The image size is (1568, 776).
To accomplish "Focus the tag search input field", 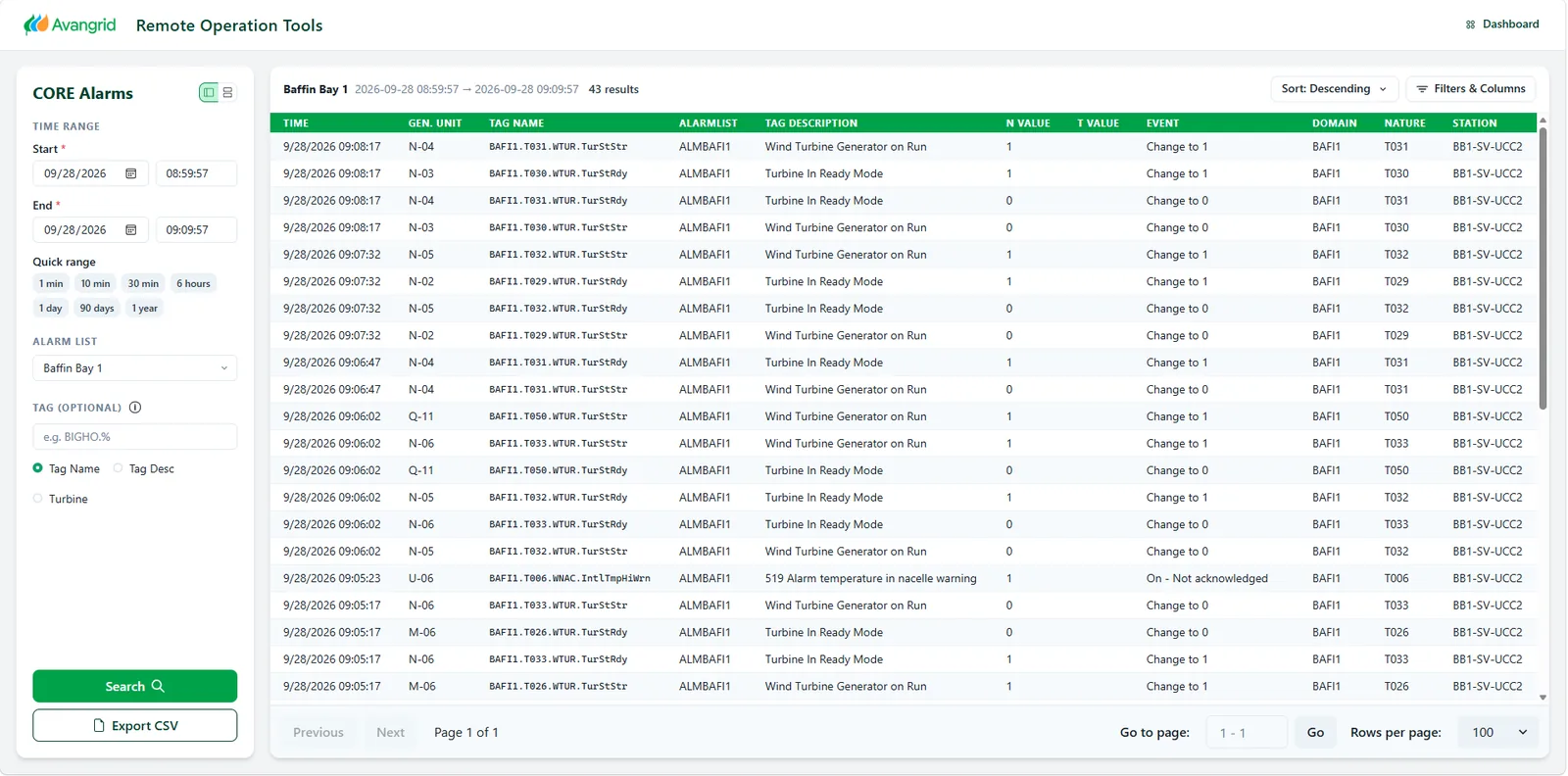I will (135, 437).
